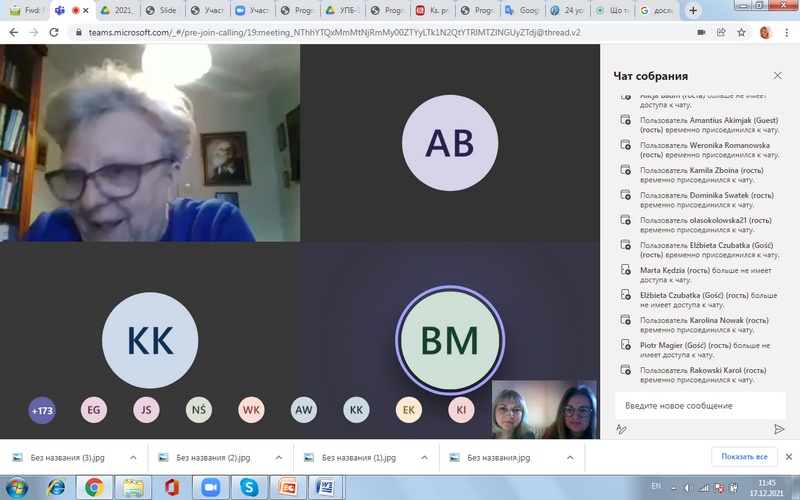This screenshot has width=800, height=500.
Task: Click the Microsoft Office taskbar icon
Action: [x=171, y=486]
